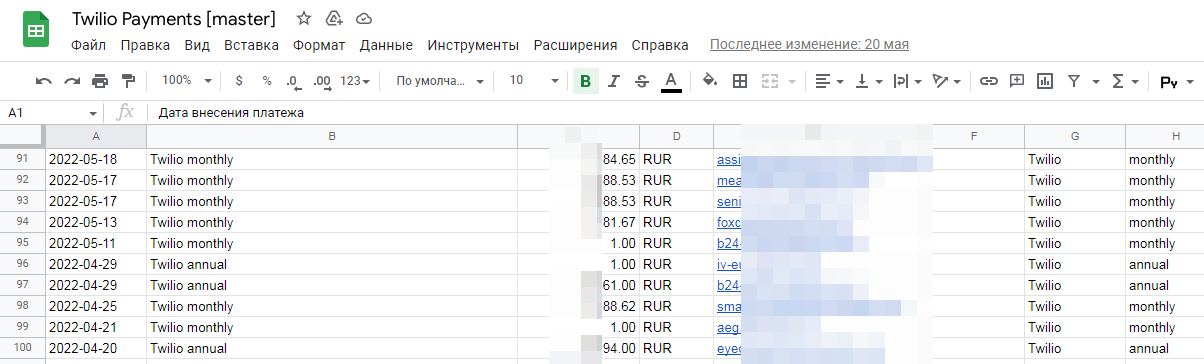Screen dimensions: 1204x364
Task: Toggle italic formatting
Action: point(614,81)
